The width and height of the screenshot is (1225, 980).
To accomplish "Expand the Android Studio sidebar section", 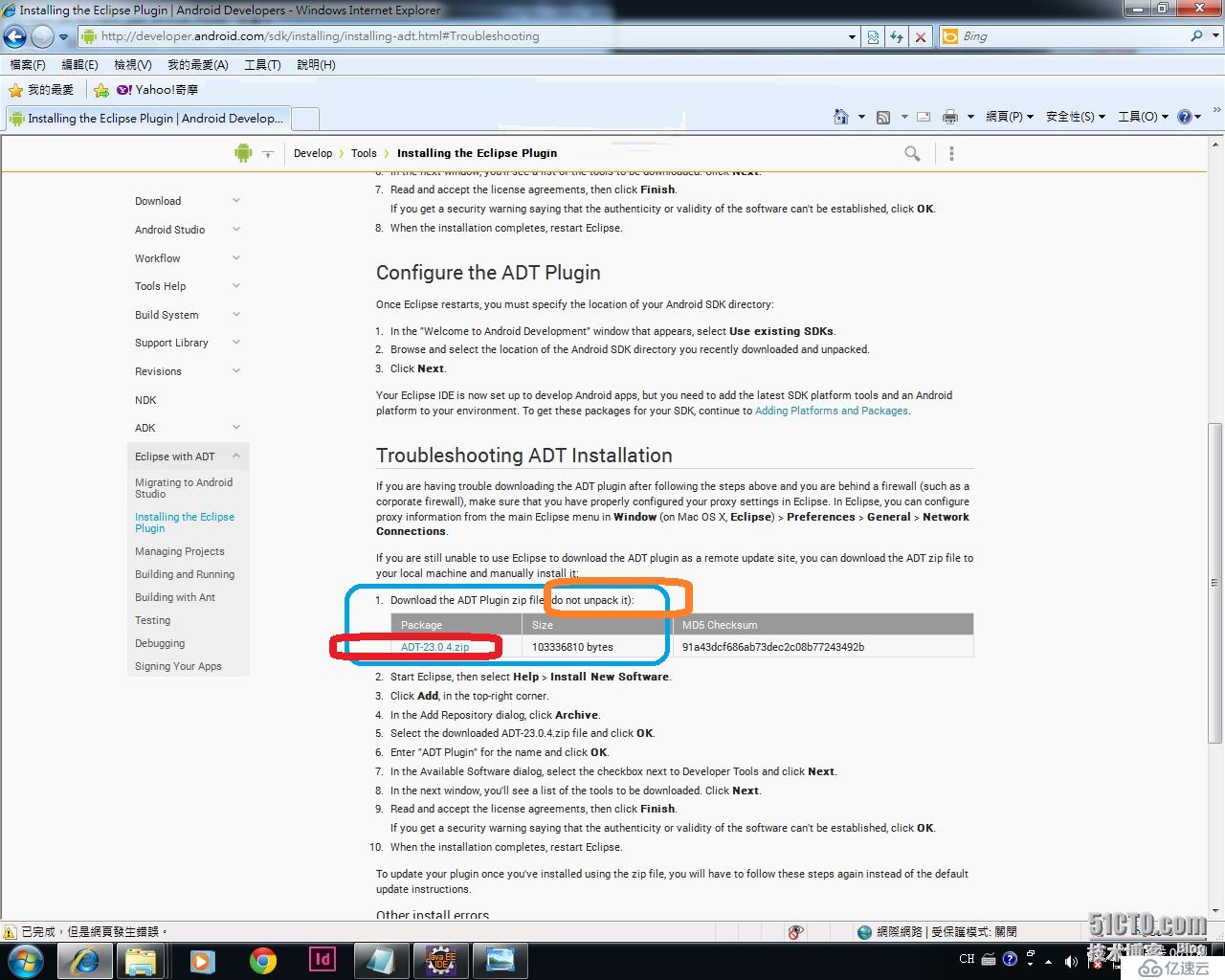I will pyautogui.click(x=236, y=230).
